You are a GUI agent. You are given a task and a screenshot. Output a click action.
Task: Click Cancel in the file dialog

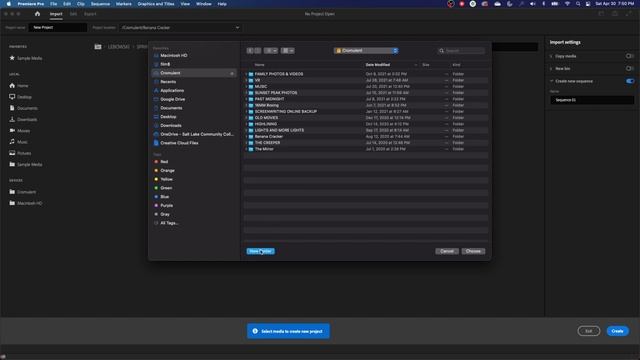(447, 251)
